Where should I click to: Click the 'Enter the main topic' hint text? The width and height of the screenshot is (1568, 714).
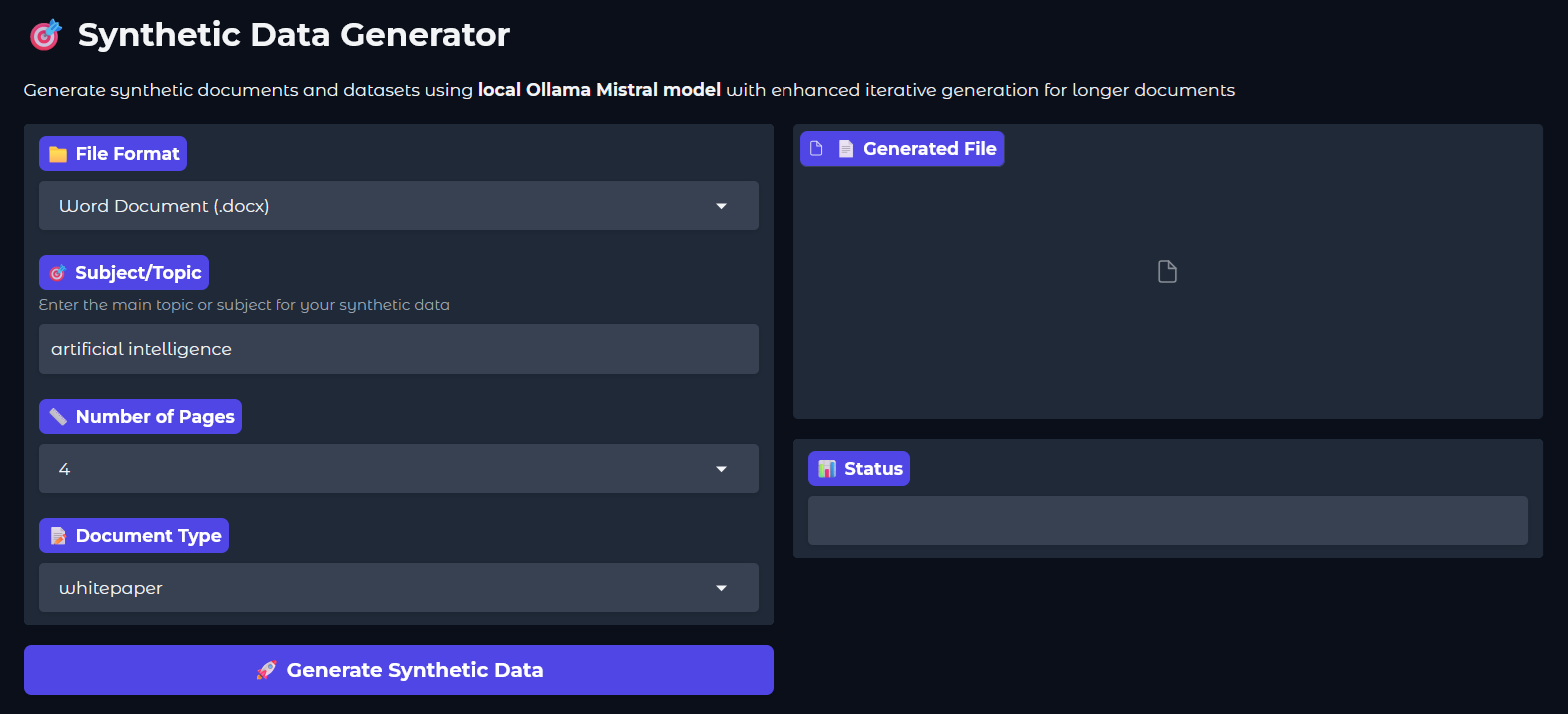(244, 305)
